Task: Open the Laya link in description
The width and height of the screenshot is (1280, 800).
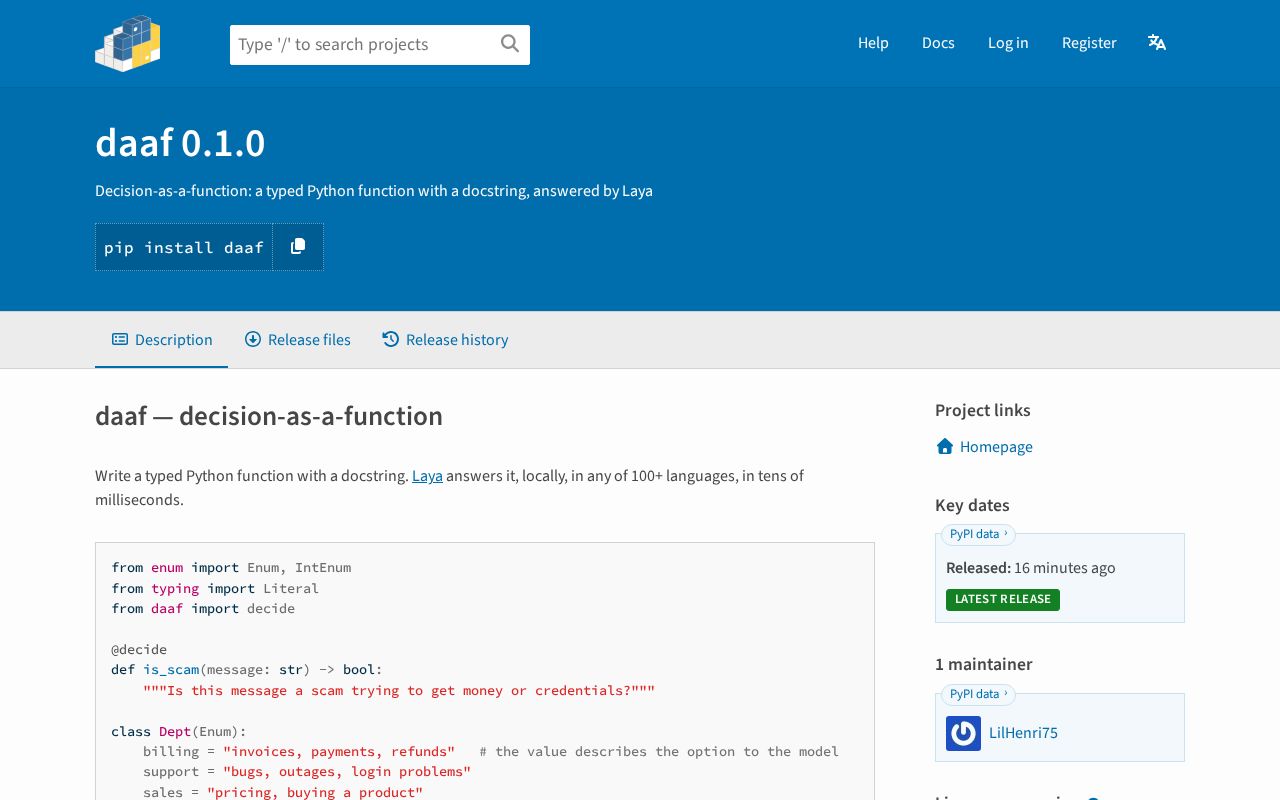Action: [427, 476]
